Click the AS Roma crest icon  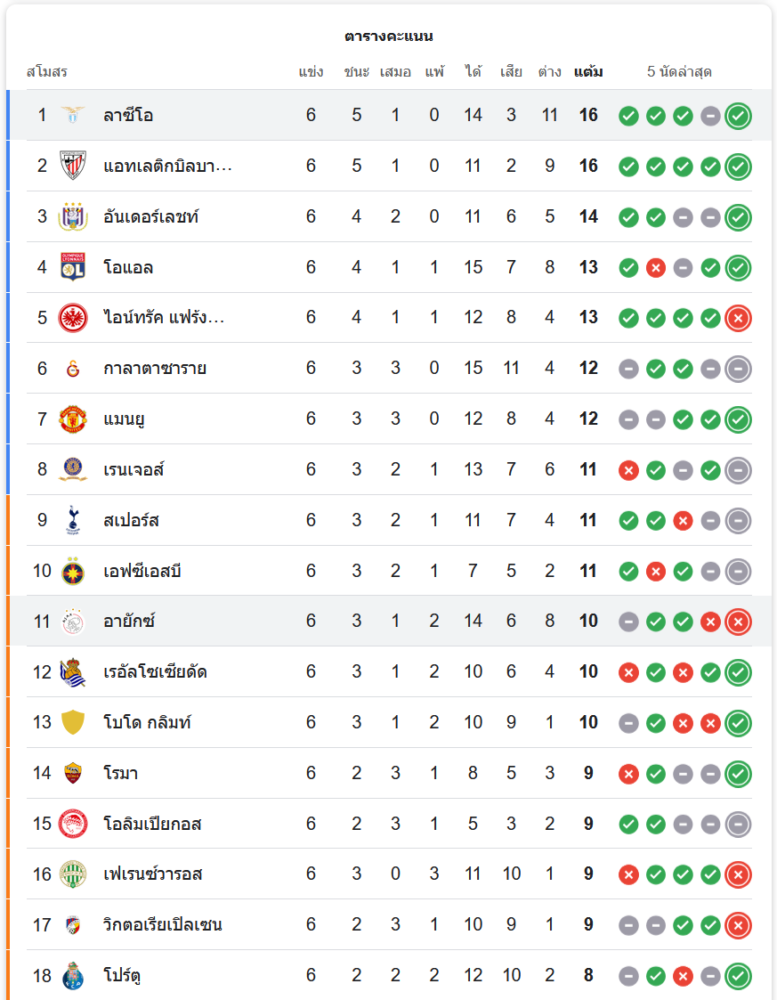point(73,773)
